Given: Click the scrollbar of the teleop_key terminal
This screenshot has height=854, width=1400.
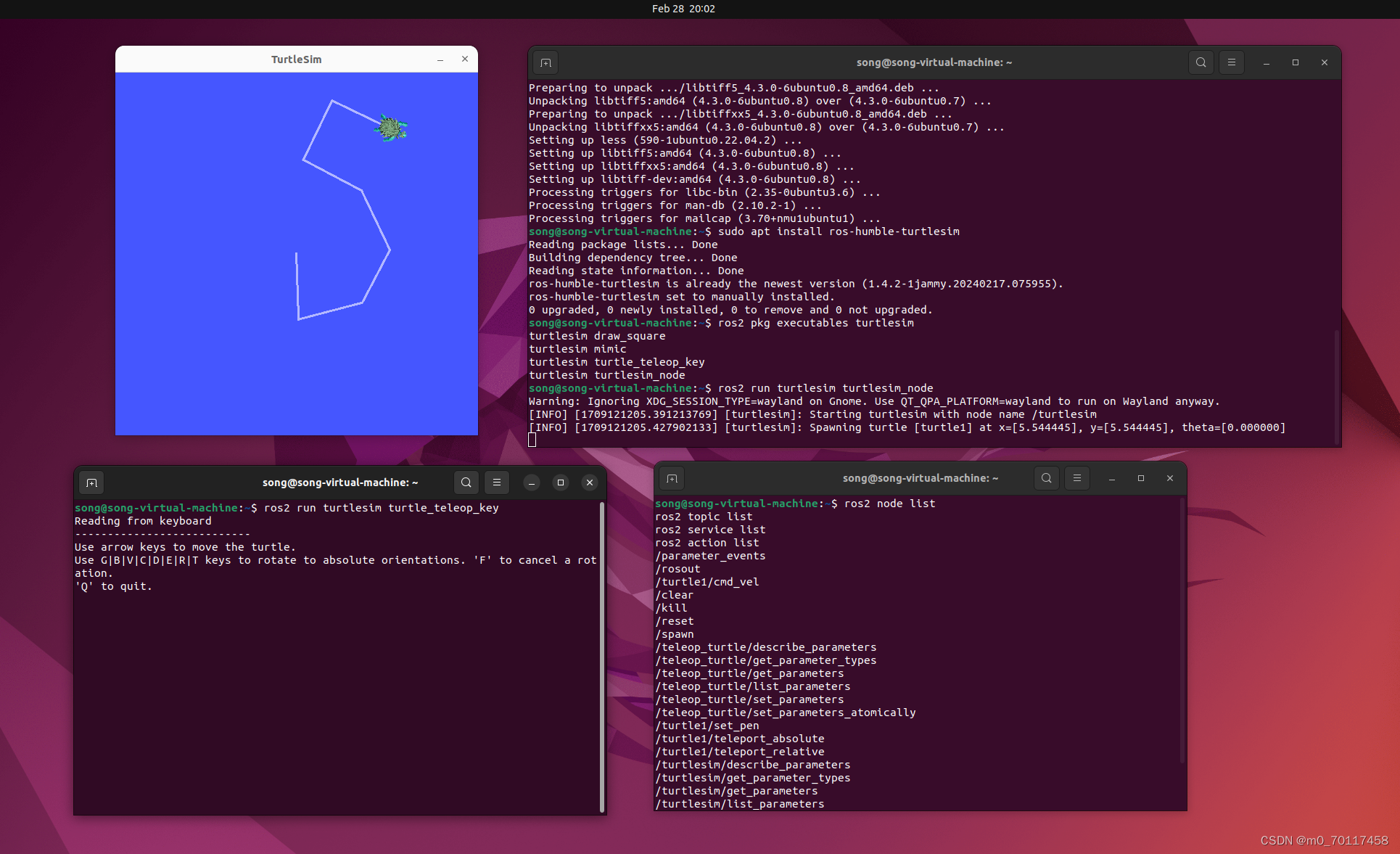Looking at the screenshot, I should (x=602, y=657).
